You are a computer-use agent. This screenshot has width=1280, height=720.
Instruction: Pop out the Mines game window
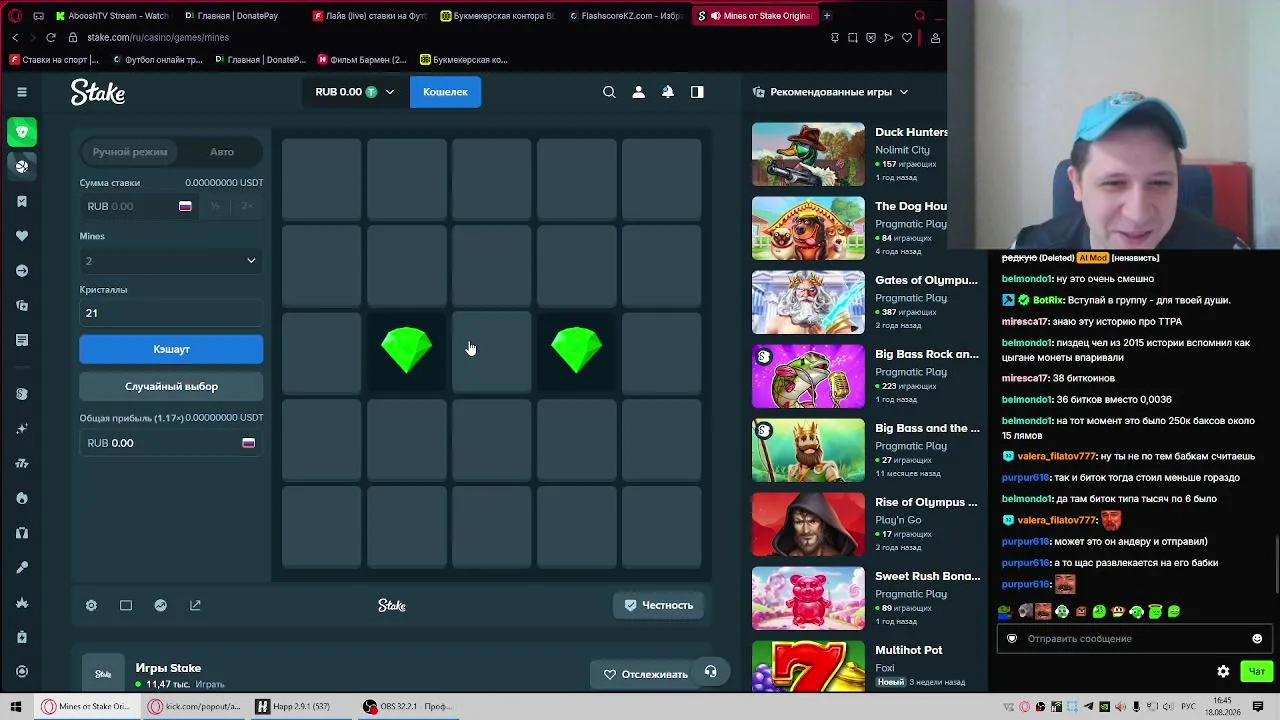tap(195, 605)
